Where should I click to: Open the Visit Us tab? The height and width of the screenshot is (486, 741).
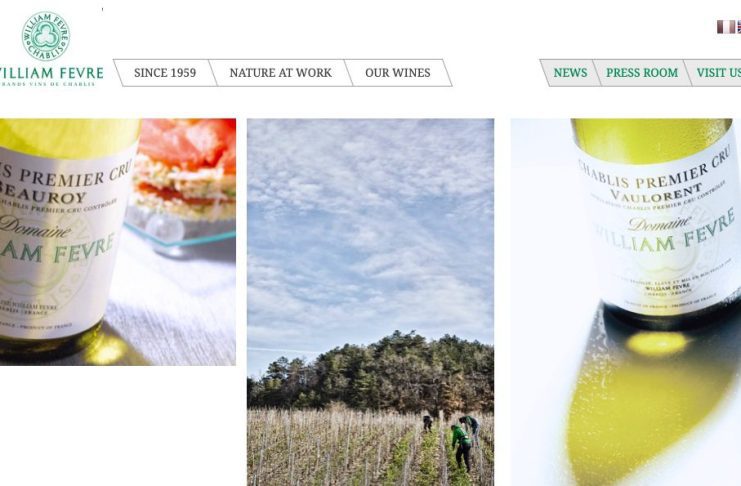pyautogui.click(x=717, y=73)
